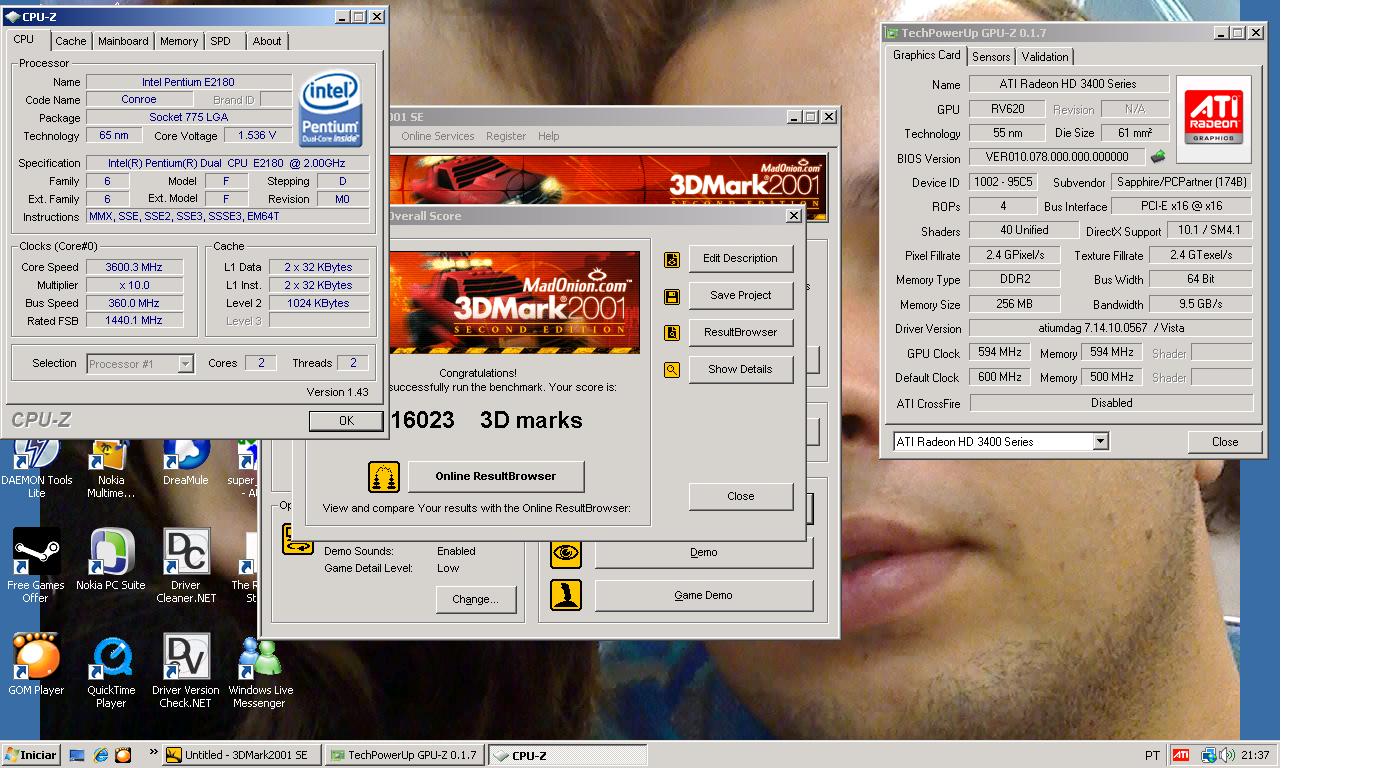Click the ResultBrowser button
The image size is (1378, 768).
click(x=740, y=333)
